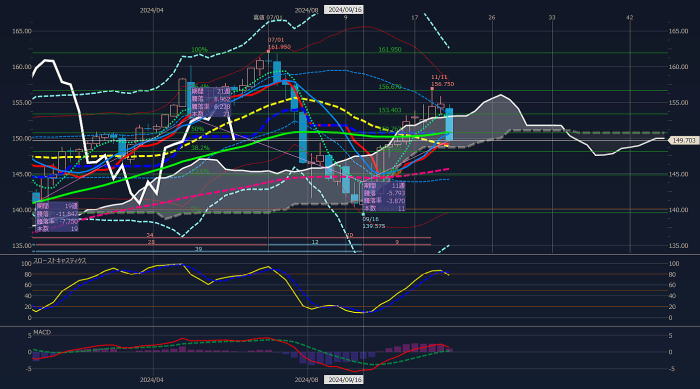Screen dimensions: 700x389
Task: Click 160.00 on the left price axis
Action: (22, 67)
